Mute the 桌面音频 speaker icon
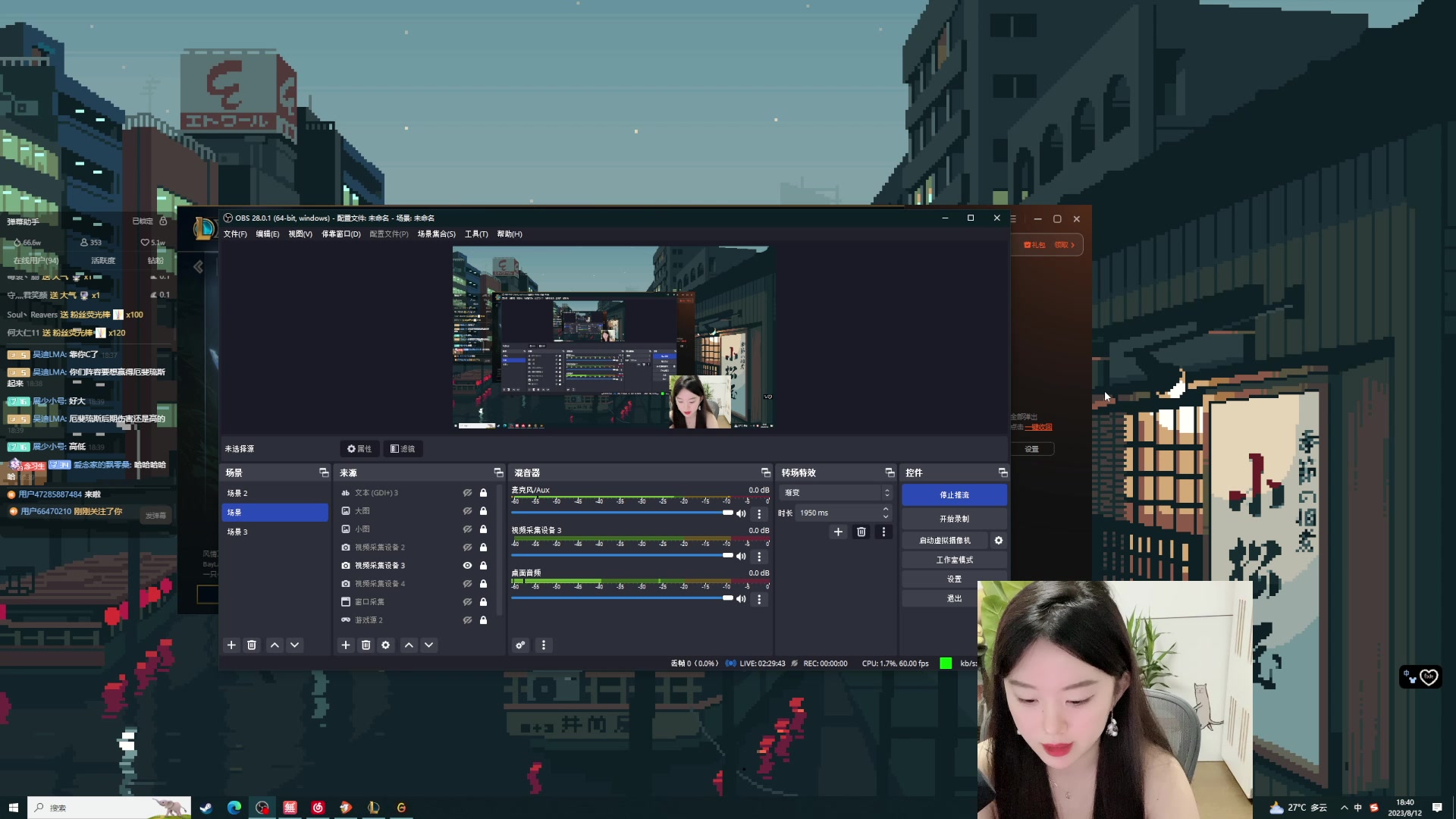1456x819 pixels. click(x=741, y=598)
